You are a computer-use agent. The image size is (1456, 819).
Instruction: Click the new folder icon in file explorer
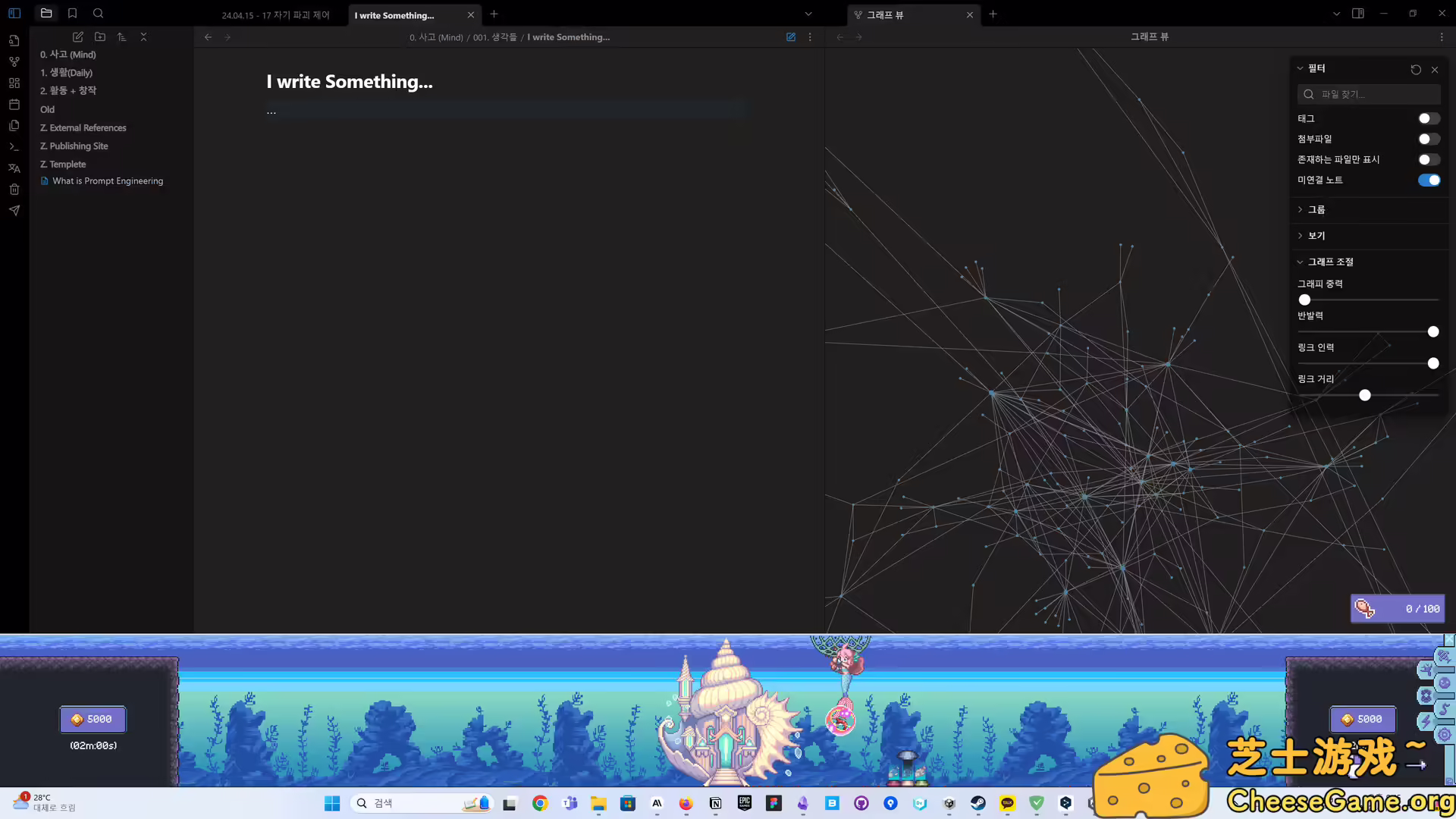[100, 36]
